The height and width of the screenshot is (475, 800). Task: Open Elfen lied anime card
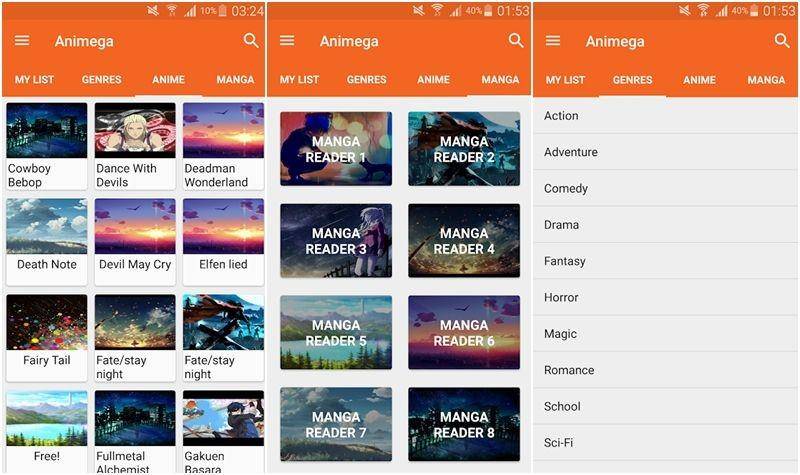(x=223, y=242)
